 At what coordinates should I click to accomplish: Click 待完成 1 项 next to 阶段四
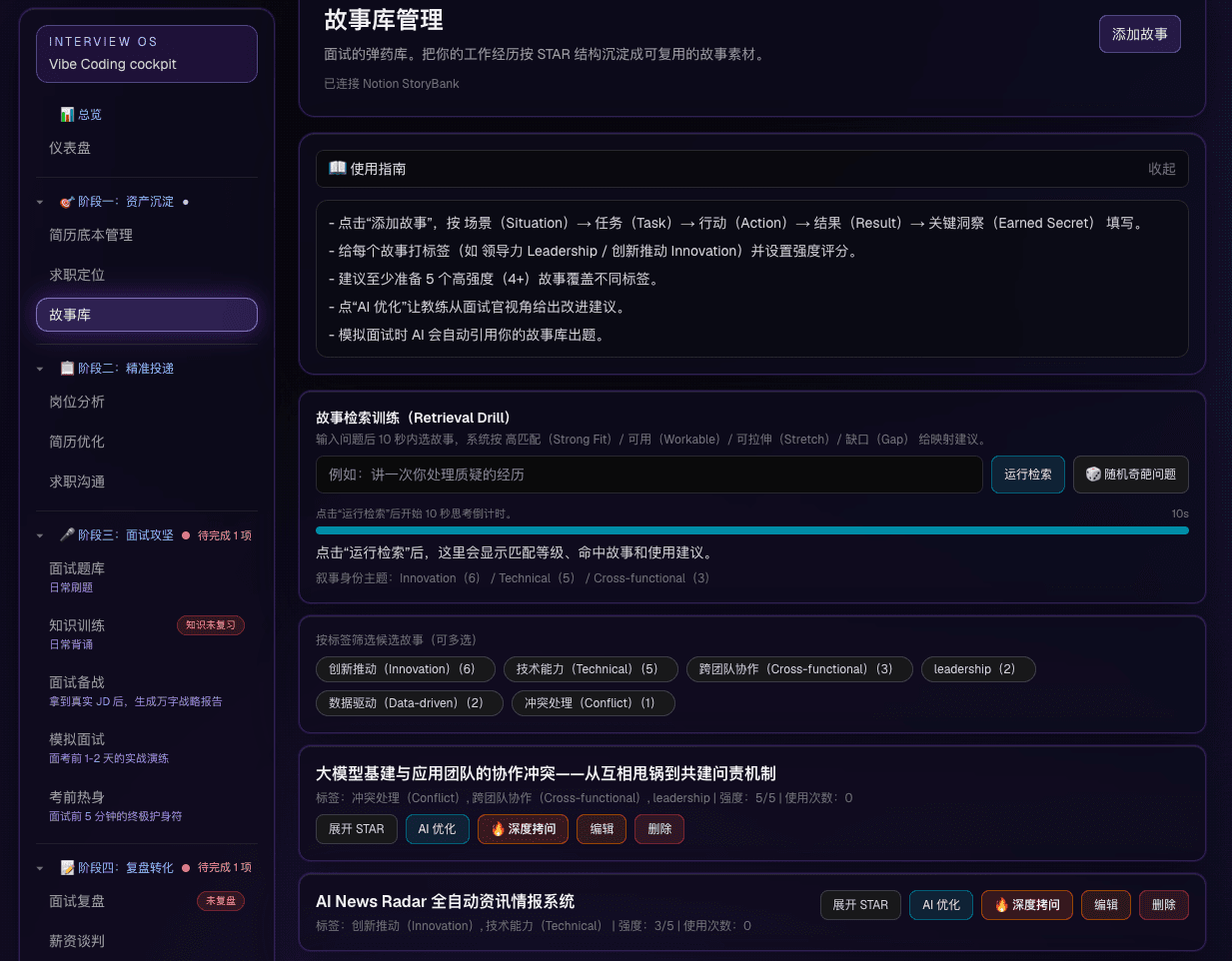coord(225,868)
